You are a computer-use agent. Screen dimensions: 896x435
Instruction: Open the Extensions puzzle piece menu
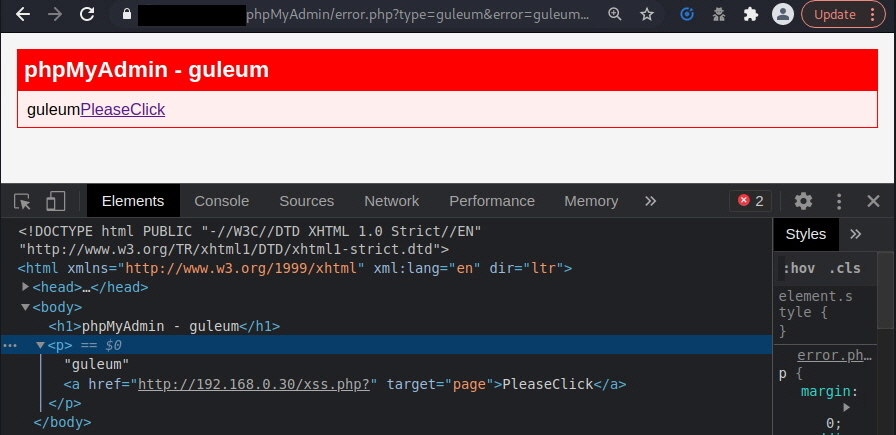[x=751, y=14]
